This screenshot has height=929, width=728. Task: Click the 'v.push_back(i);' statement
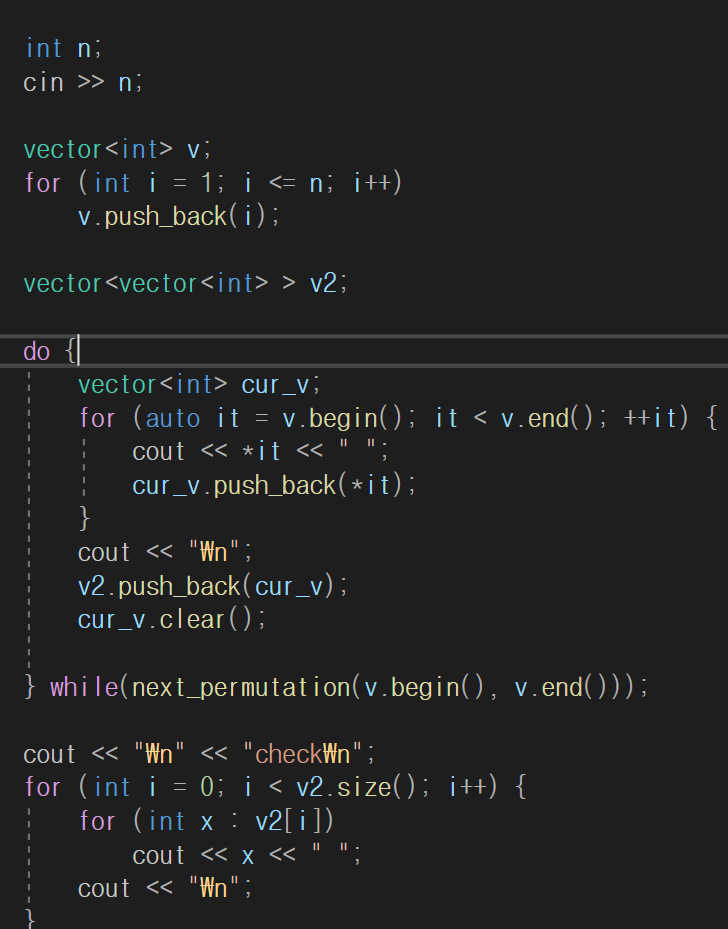point(179,217)
